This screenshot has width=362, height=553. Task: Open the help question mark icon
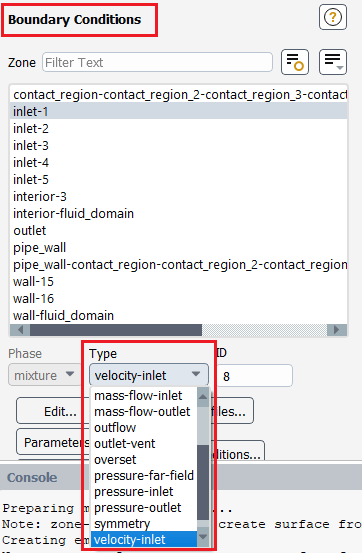point(333,17)
